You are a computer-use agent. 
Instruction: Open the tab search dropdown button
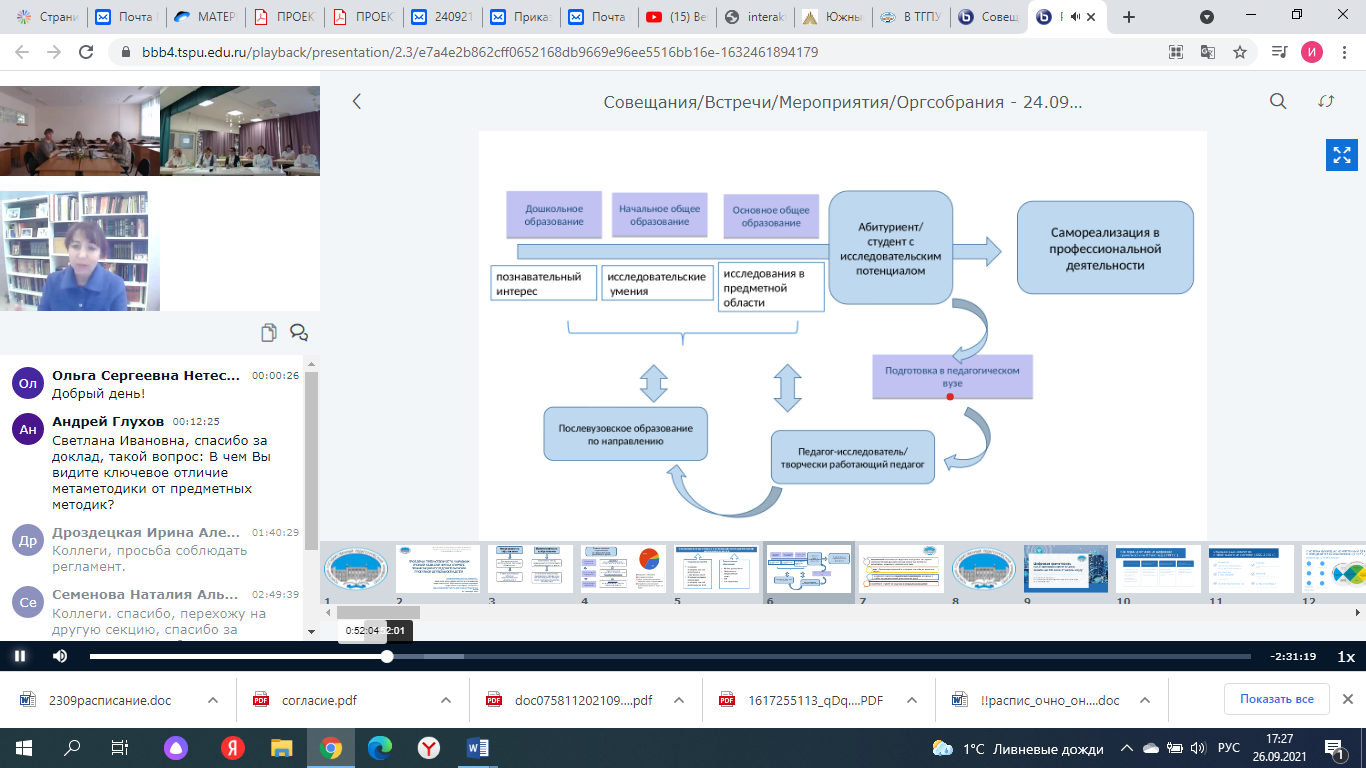tap(1207, 17)
